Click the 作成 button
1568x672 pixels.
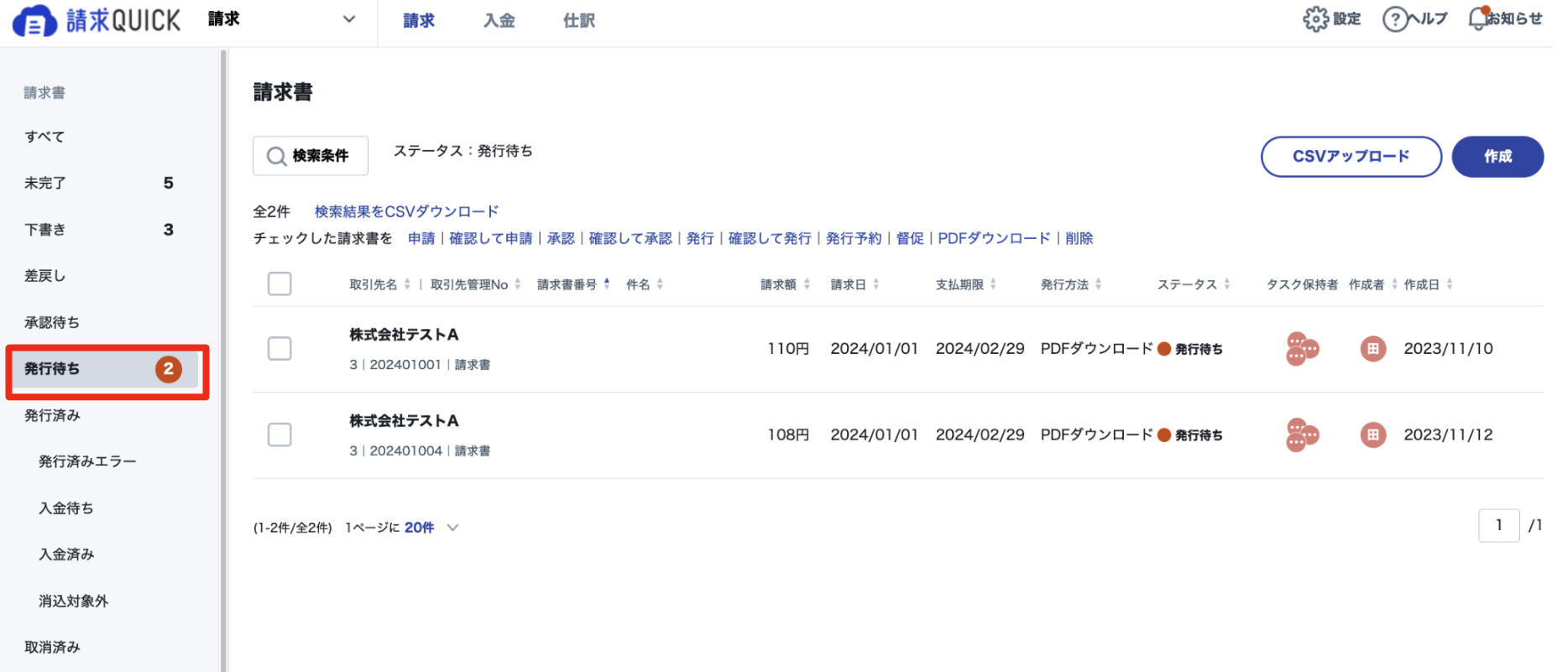tap(1497, 157)
